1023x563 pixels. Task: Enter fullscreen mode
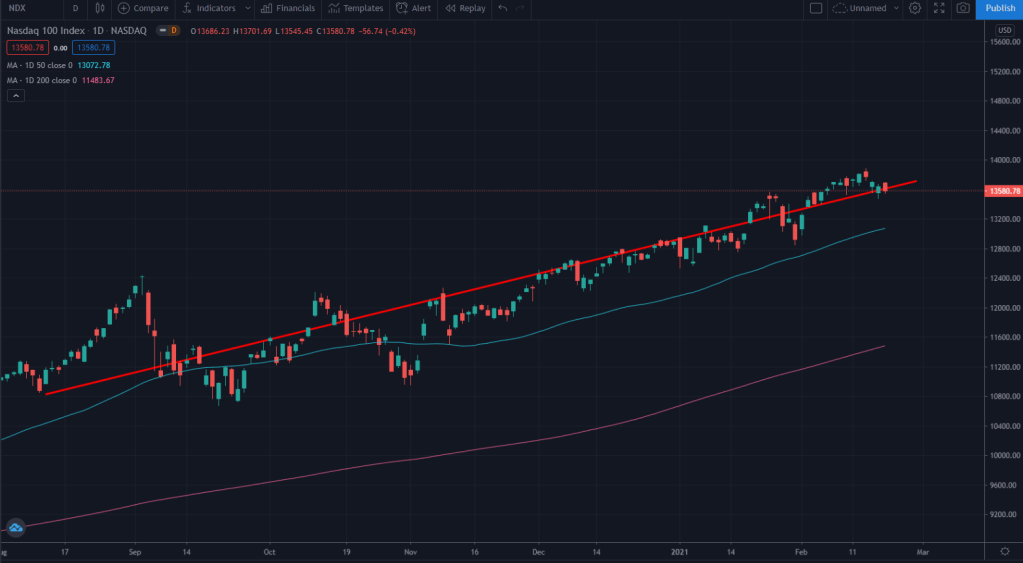click(938, 8)
